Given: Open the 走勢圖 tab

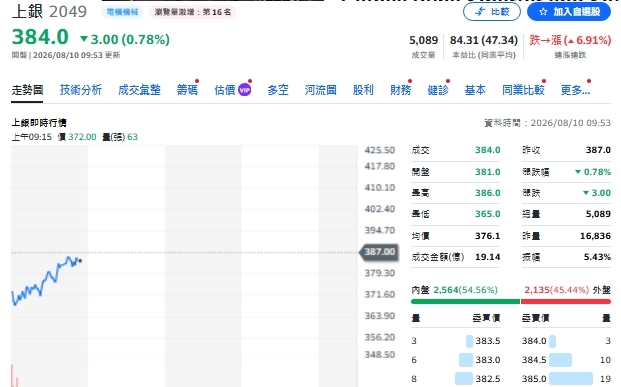Looking at the screenshot, I should pos(27,90).
